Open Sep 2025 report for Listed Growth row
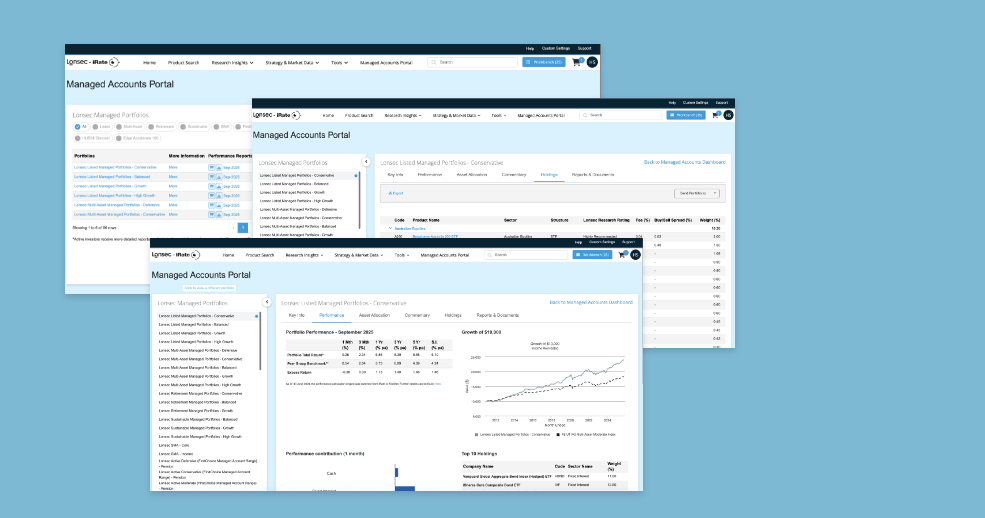Viewport: 985px width, 518px height. [x=231, y=186]
